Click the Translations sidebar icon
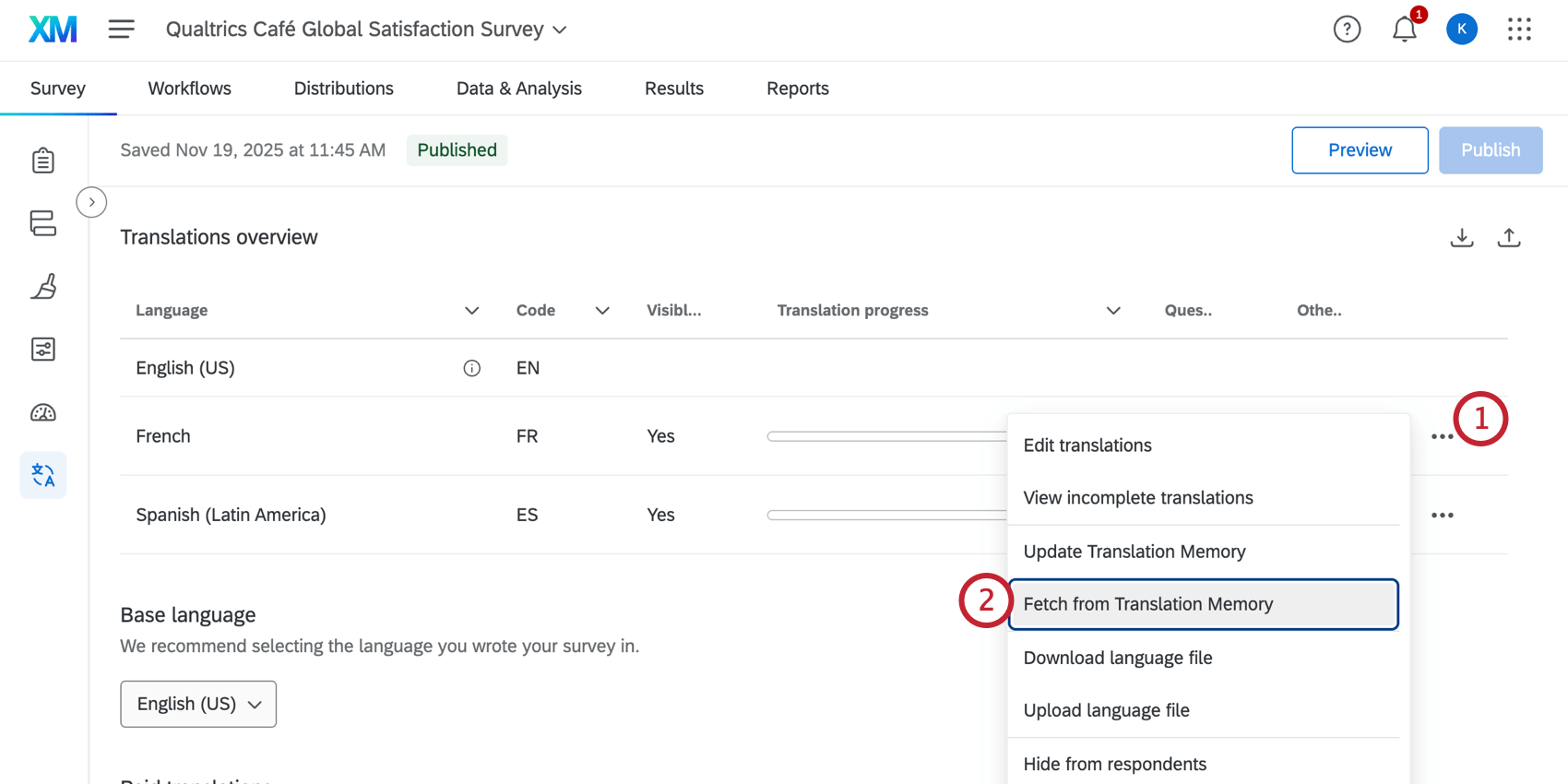 [43, 475]
